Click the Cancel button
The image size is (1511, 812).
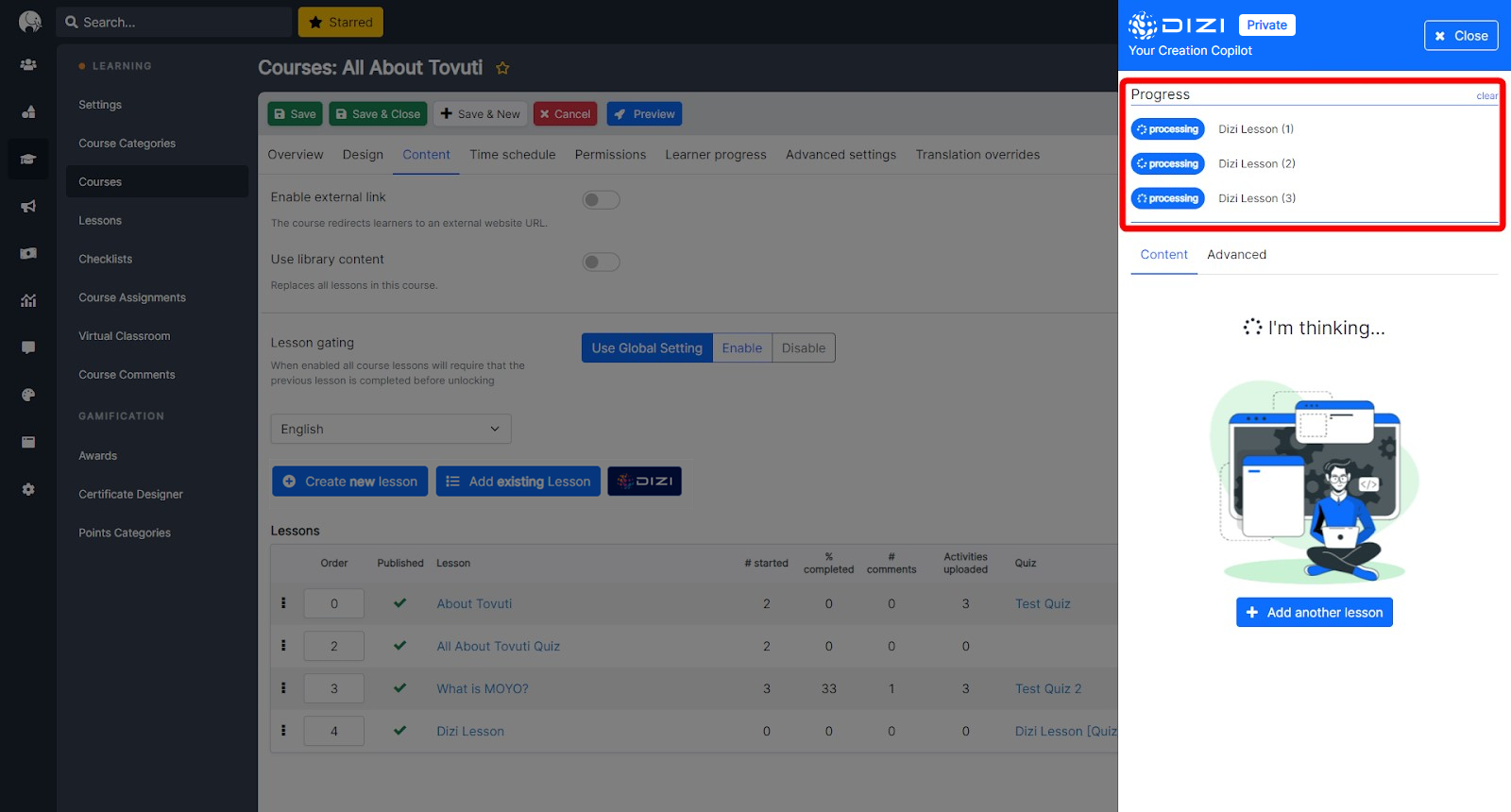click(x=565, y=114)
